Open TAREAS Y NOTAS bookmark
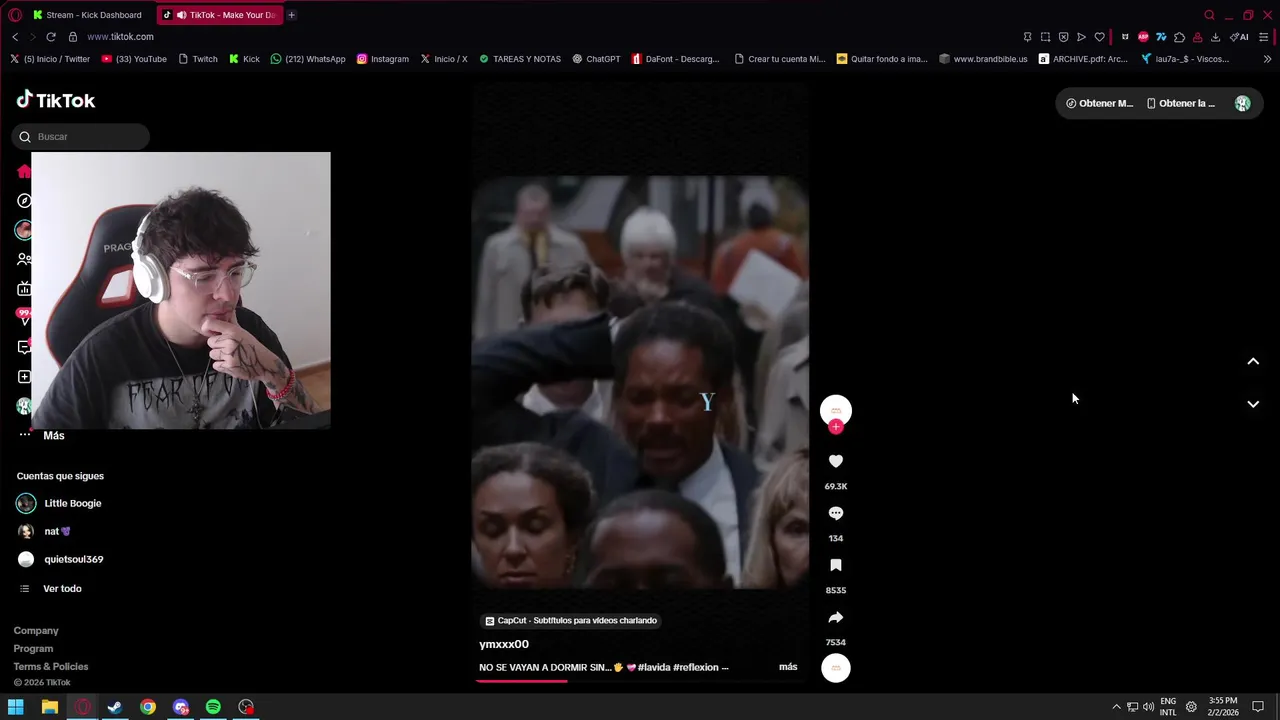Screen dimensions: 1280x720 pos(520,59)
